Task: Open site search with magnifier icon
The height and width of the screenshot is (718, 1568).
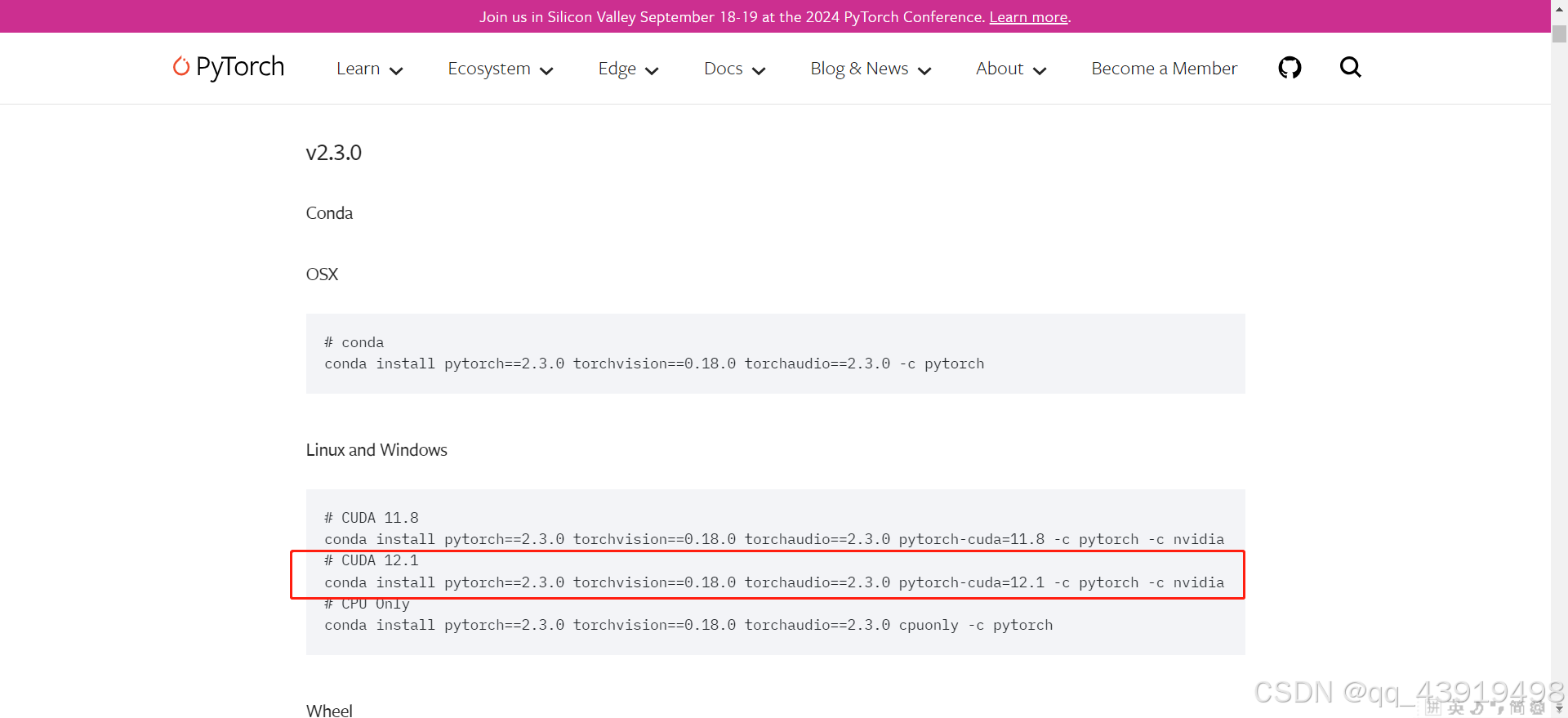Action: (x=1351, y=68)
